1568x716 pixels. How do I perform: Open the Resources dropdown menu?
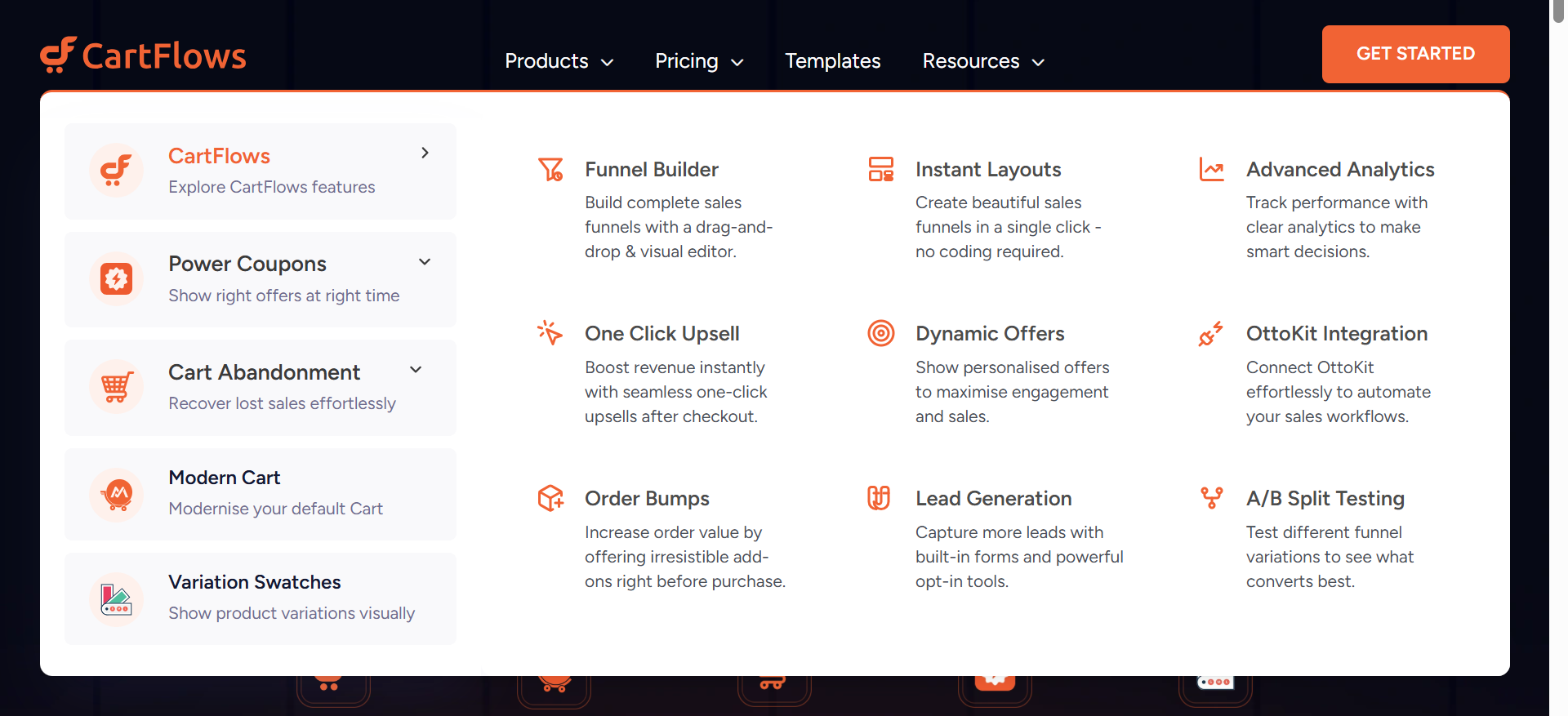point(983,61)
